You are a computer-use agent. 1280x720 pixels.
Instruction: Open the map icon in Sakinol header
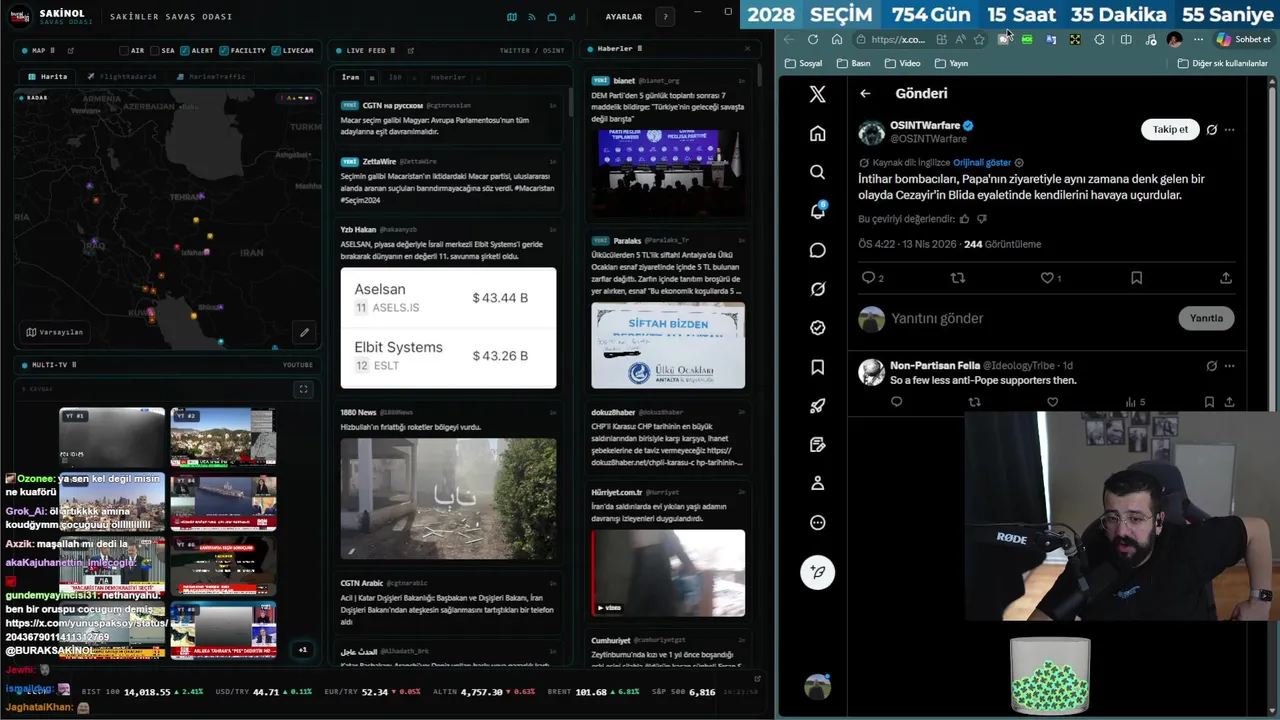pos(512,17)
